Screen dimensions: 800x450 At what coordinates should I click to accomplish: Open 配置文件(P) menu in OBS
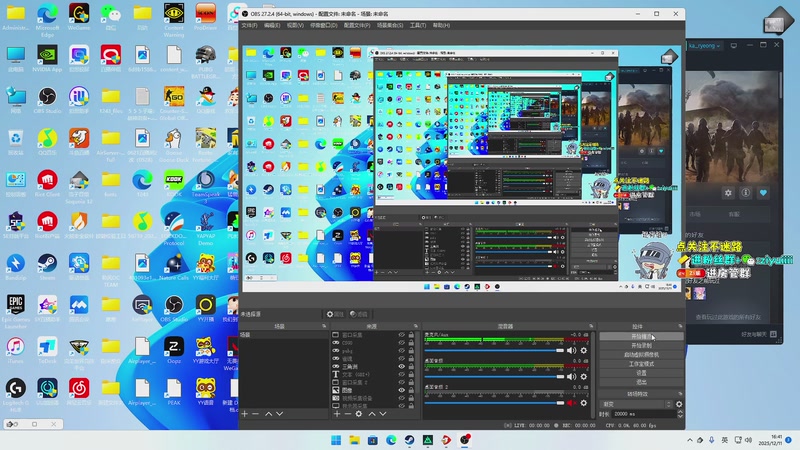point(357,25)
